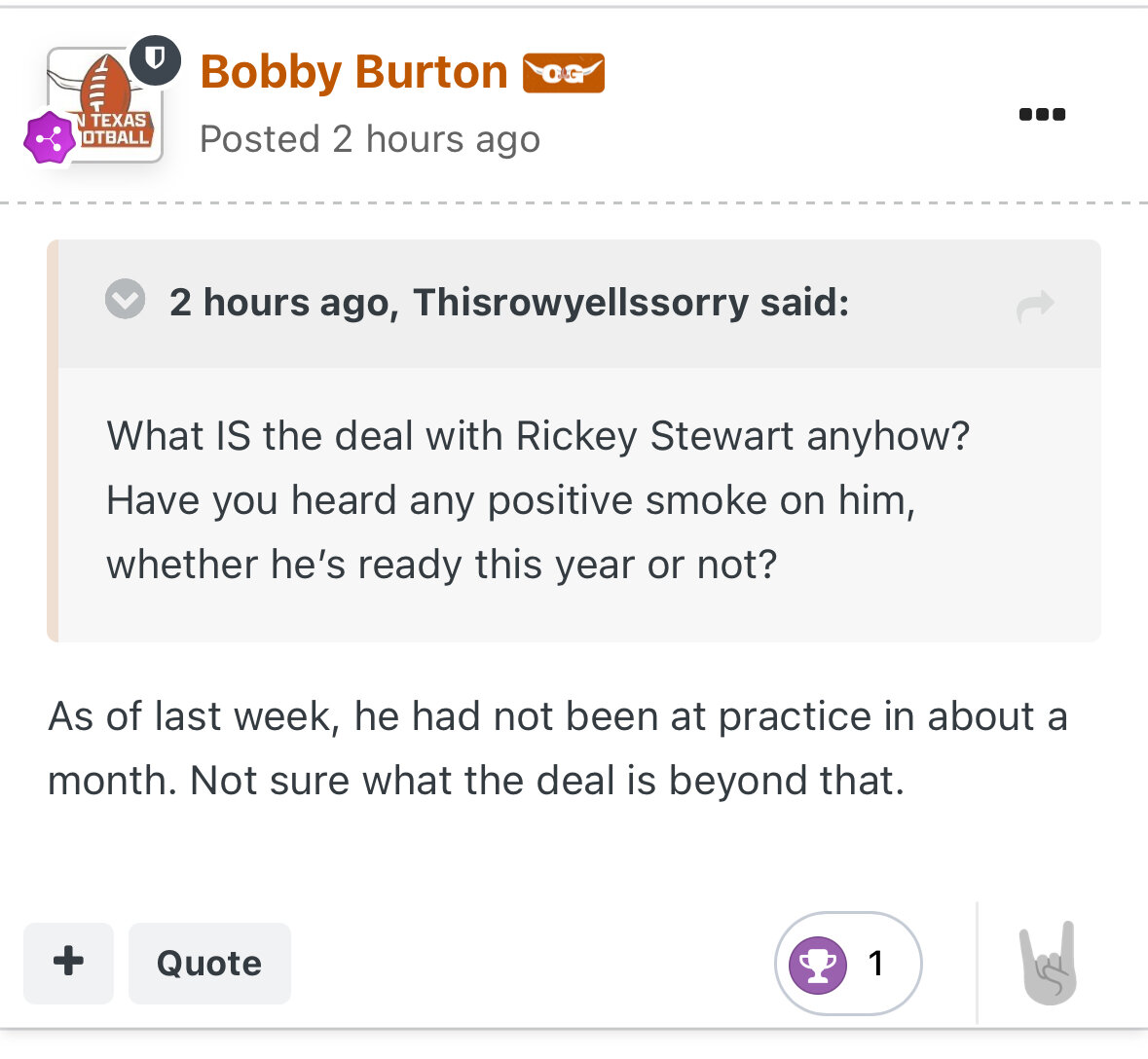Open Bobby Burton's profile link

point(353,73)
